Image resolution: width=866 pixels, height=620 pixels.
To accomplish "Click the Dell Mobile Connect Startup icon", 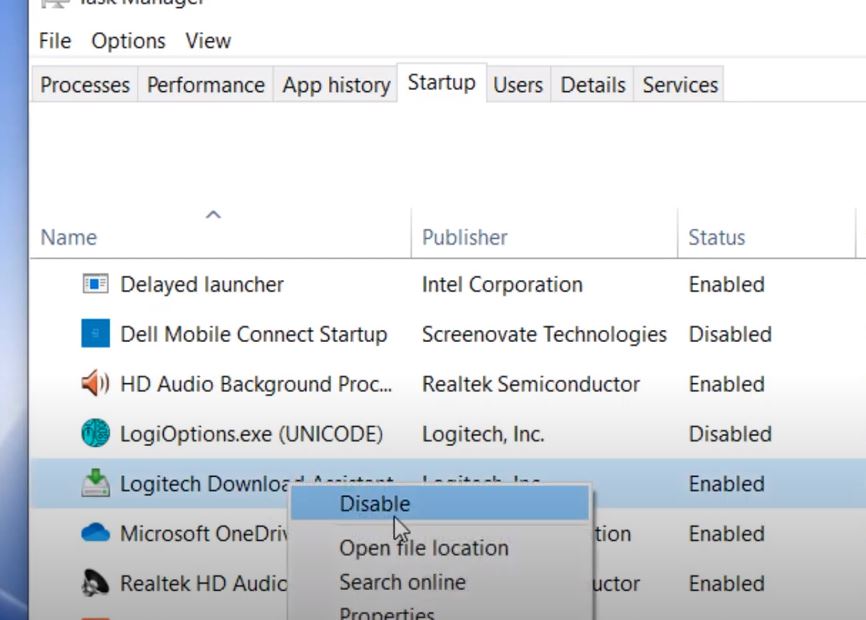I will point(96,333).
